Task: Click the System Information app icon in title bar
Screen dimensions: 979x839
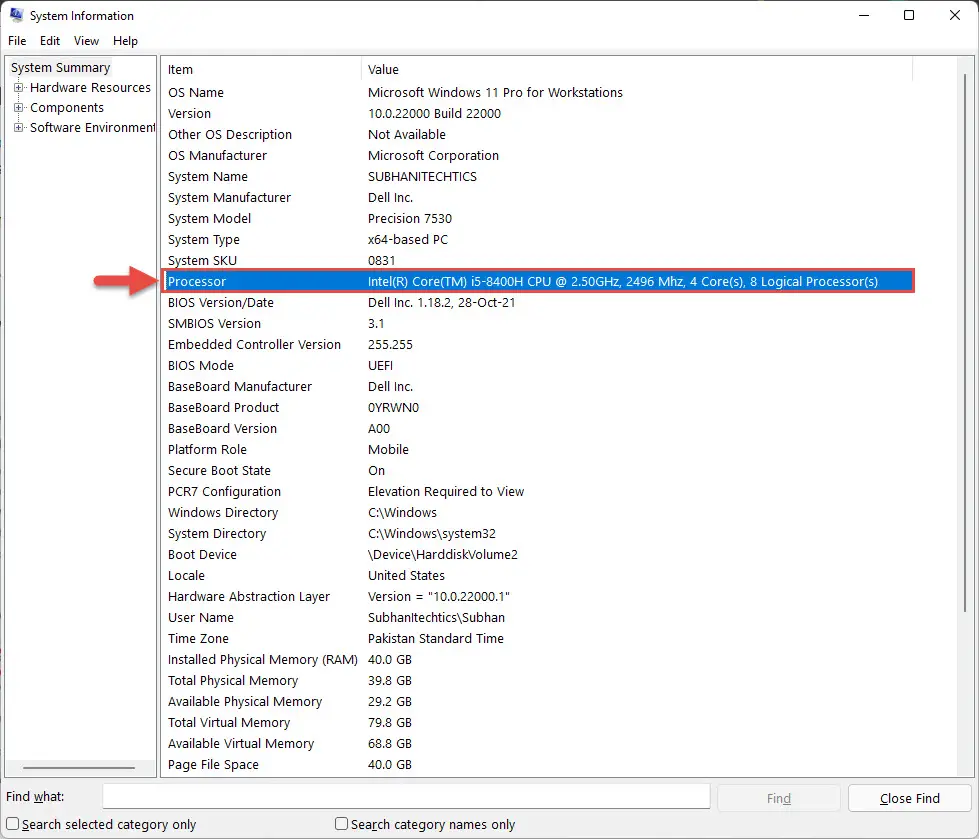Action: click(16, 15)
